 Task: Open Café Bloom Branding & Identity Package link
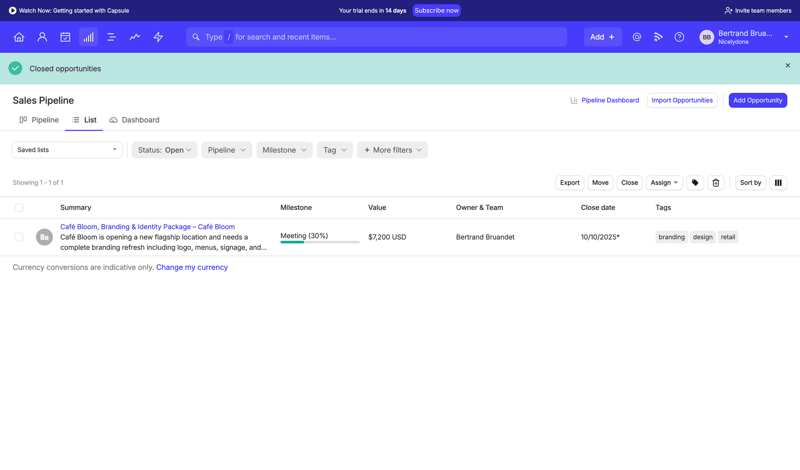(x=147, y=227)
